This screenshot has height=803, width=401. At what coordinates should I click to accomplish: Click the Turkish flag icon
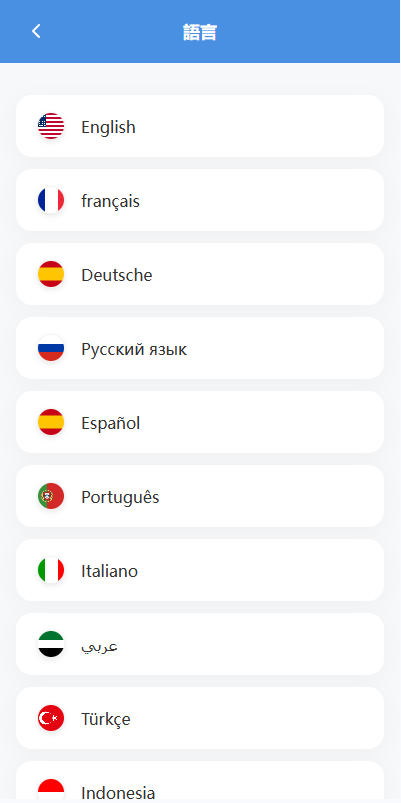(x=51, y=718)
